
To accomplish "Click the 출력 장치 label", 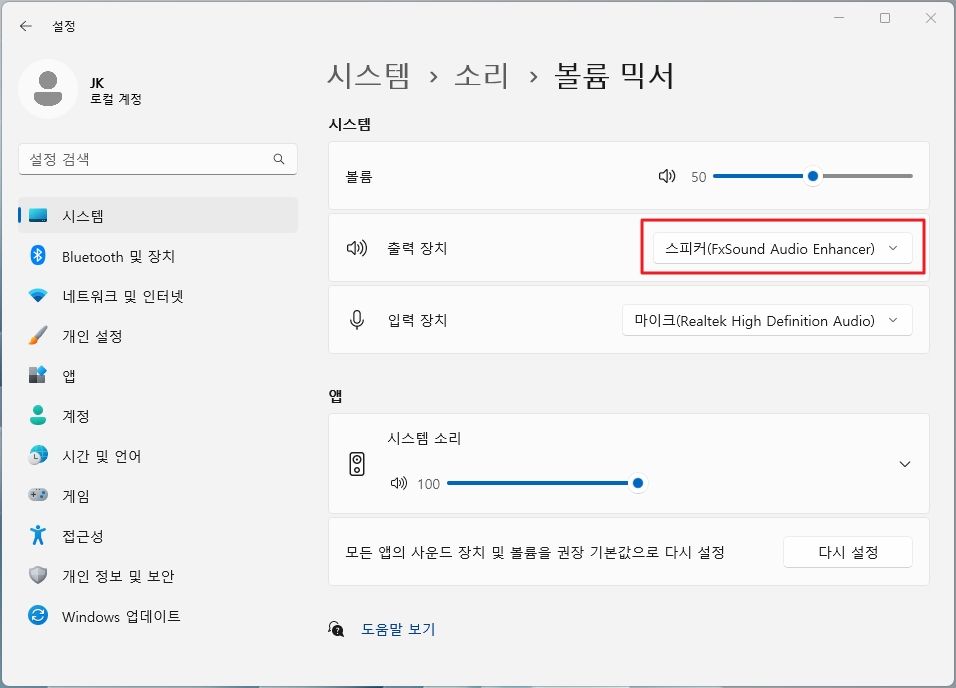I will coord(417,248).
